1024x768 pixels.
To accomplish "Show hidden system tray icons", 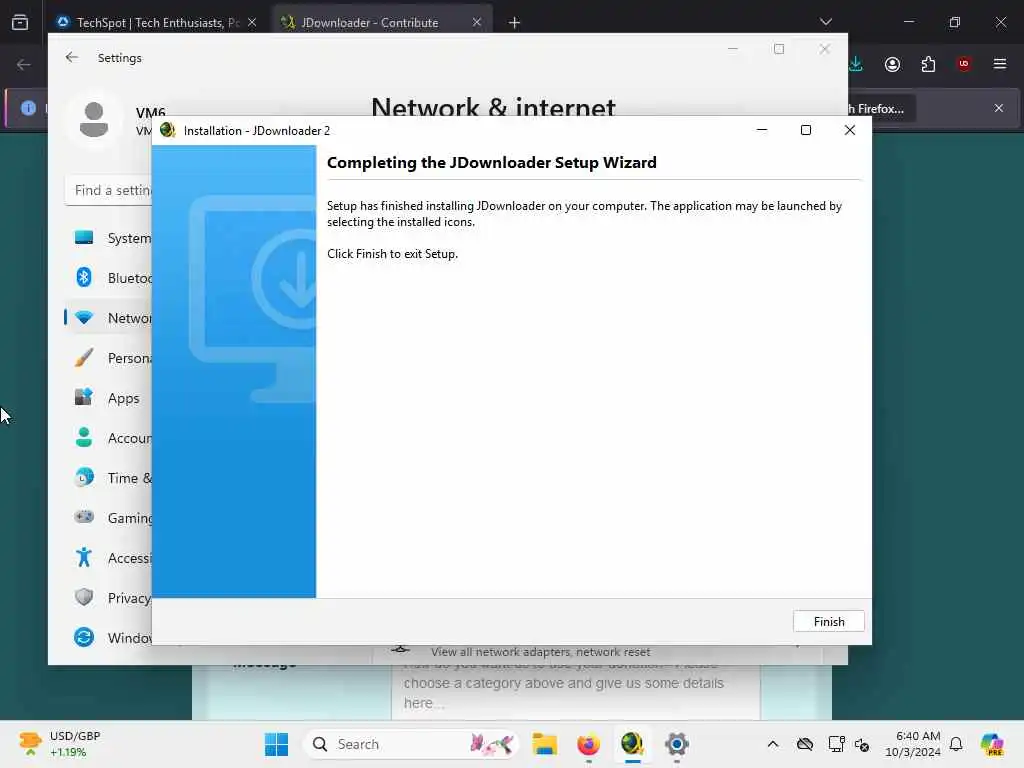I will point(773,744).
